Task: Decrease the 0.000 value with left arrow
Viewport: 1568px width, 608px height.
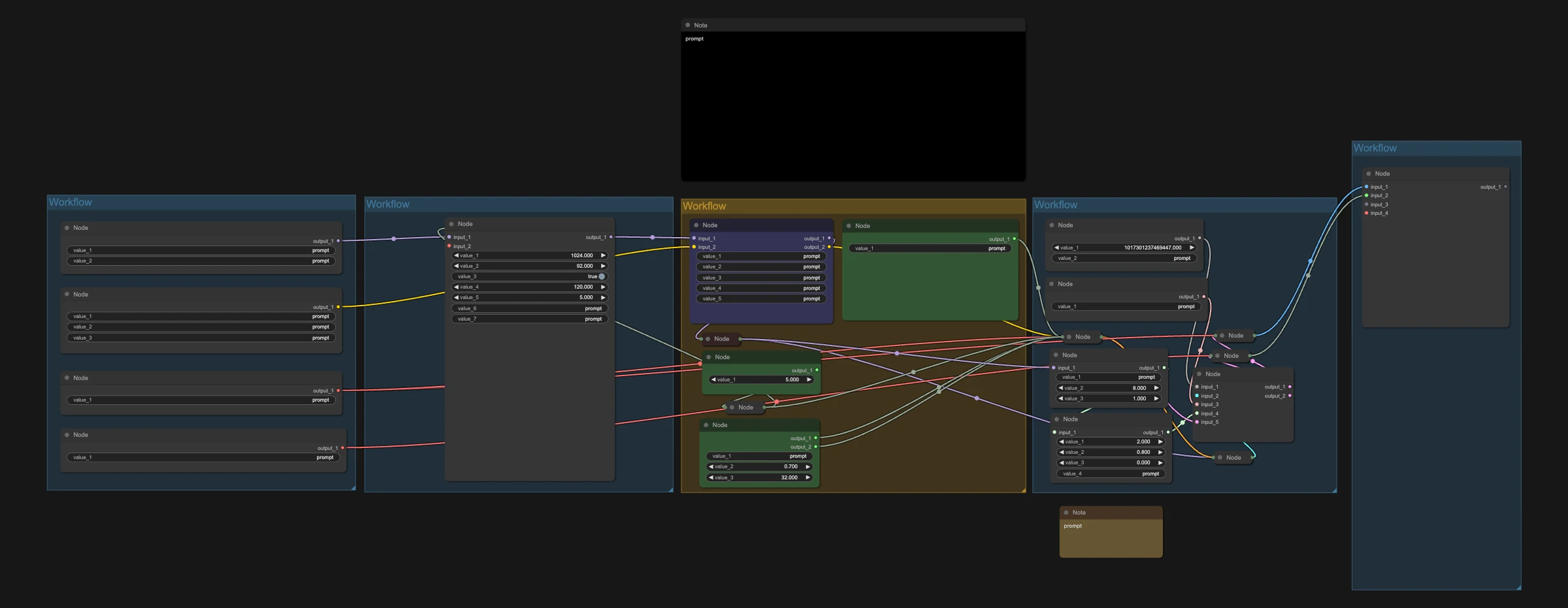Action: pyautogui.click(x=1060, y=462)
